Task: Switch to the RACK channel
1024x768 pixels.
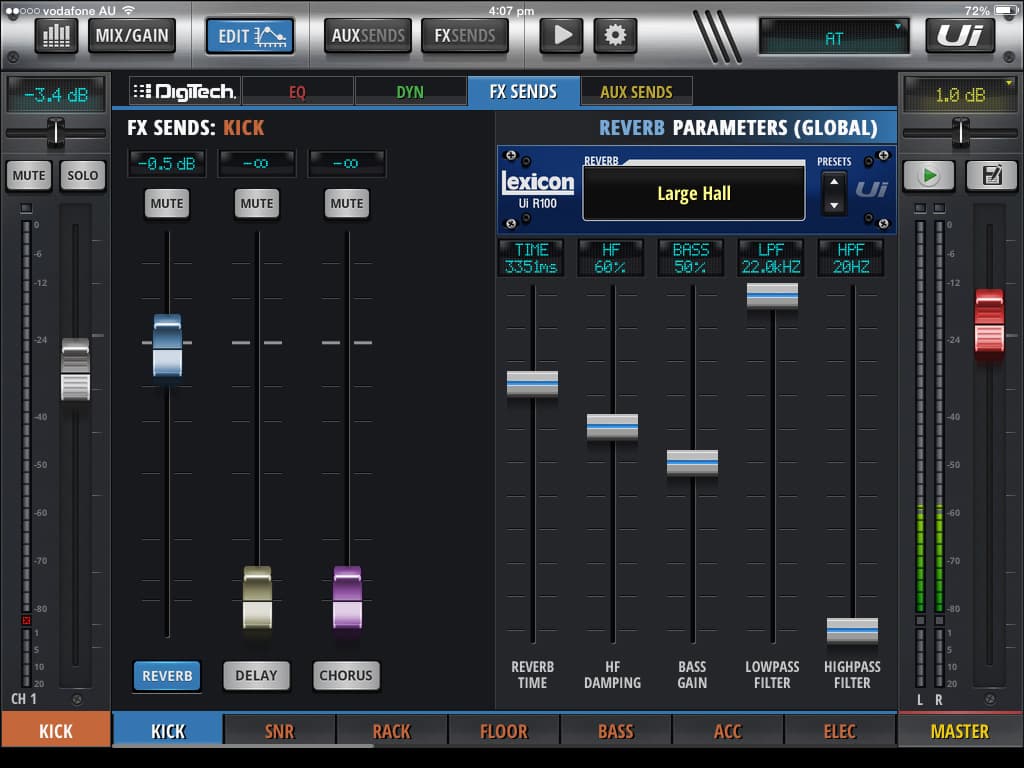Action: click(x=392, y=731)
